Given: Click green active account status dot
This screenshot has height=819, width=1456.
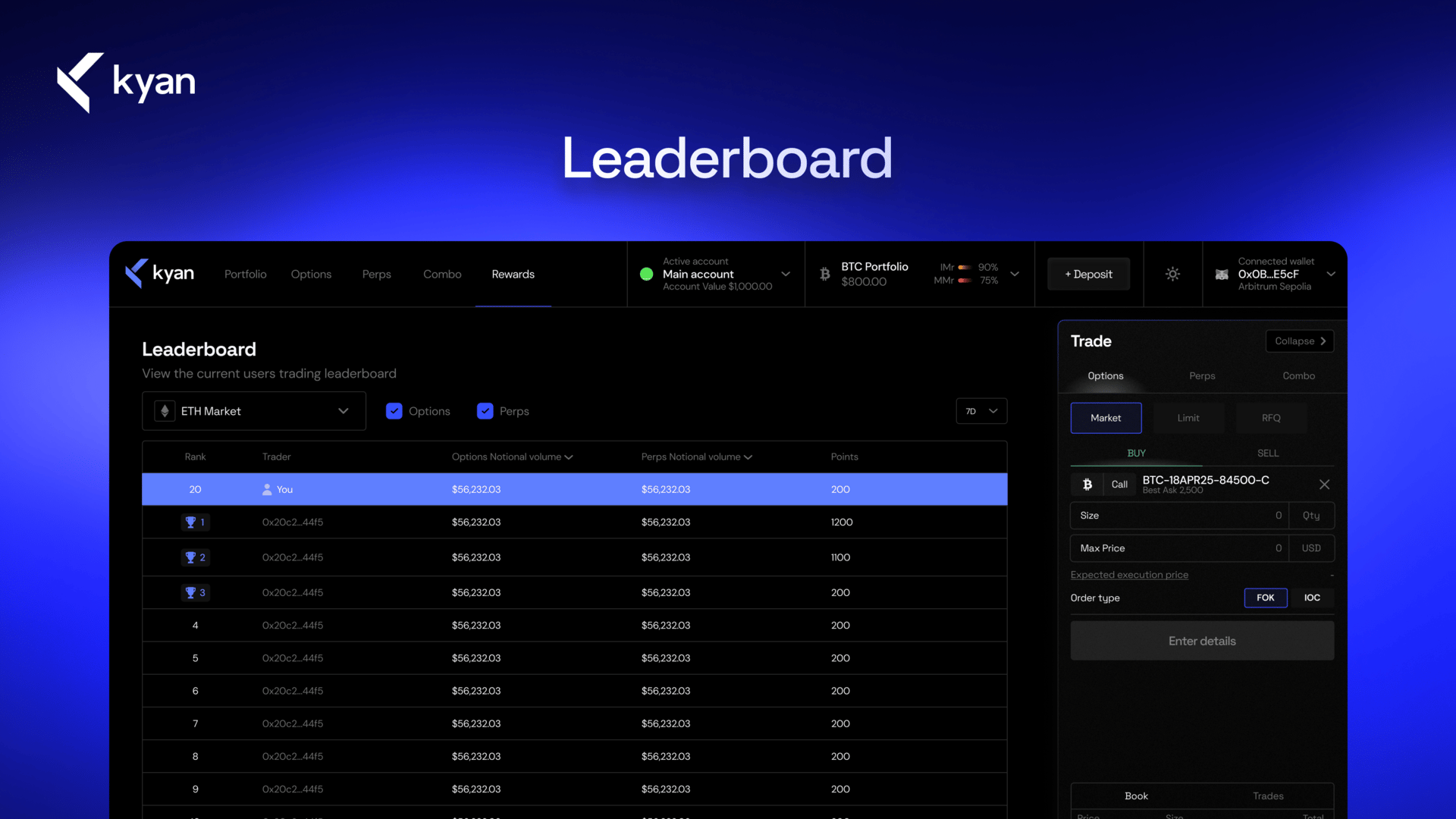Looking at the screenshot, I should (x=646, y=275).
